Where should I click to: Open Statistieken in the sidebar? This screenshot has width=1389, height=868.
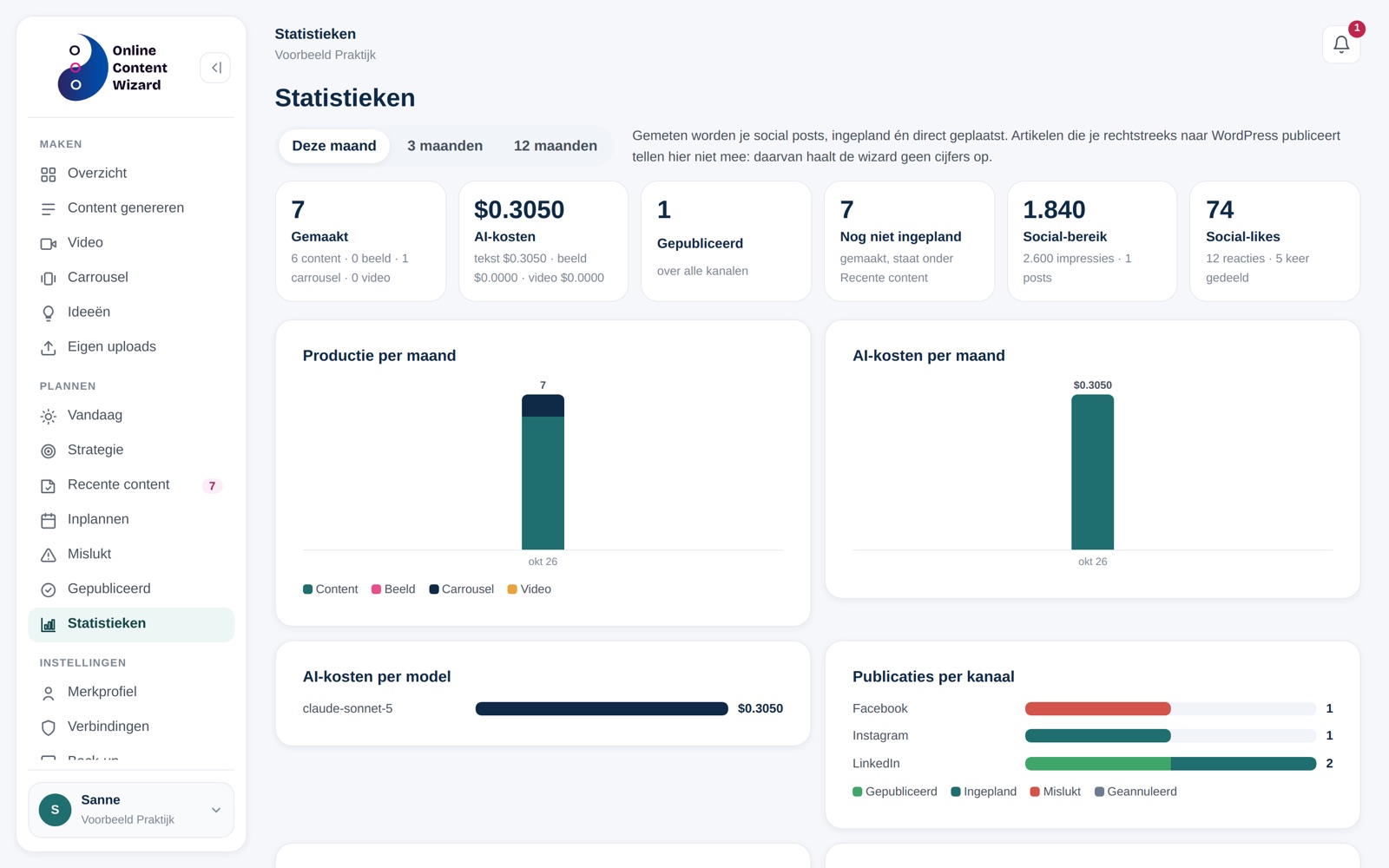pos(131,624)
